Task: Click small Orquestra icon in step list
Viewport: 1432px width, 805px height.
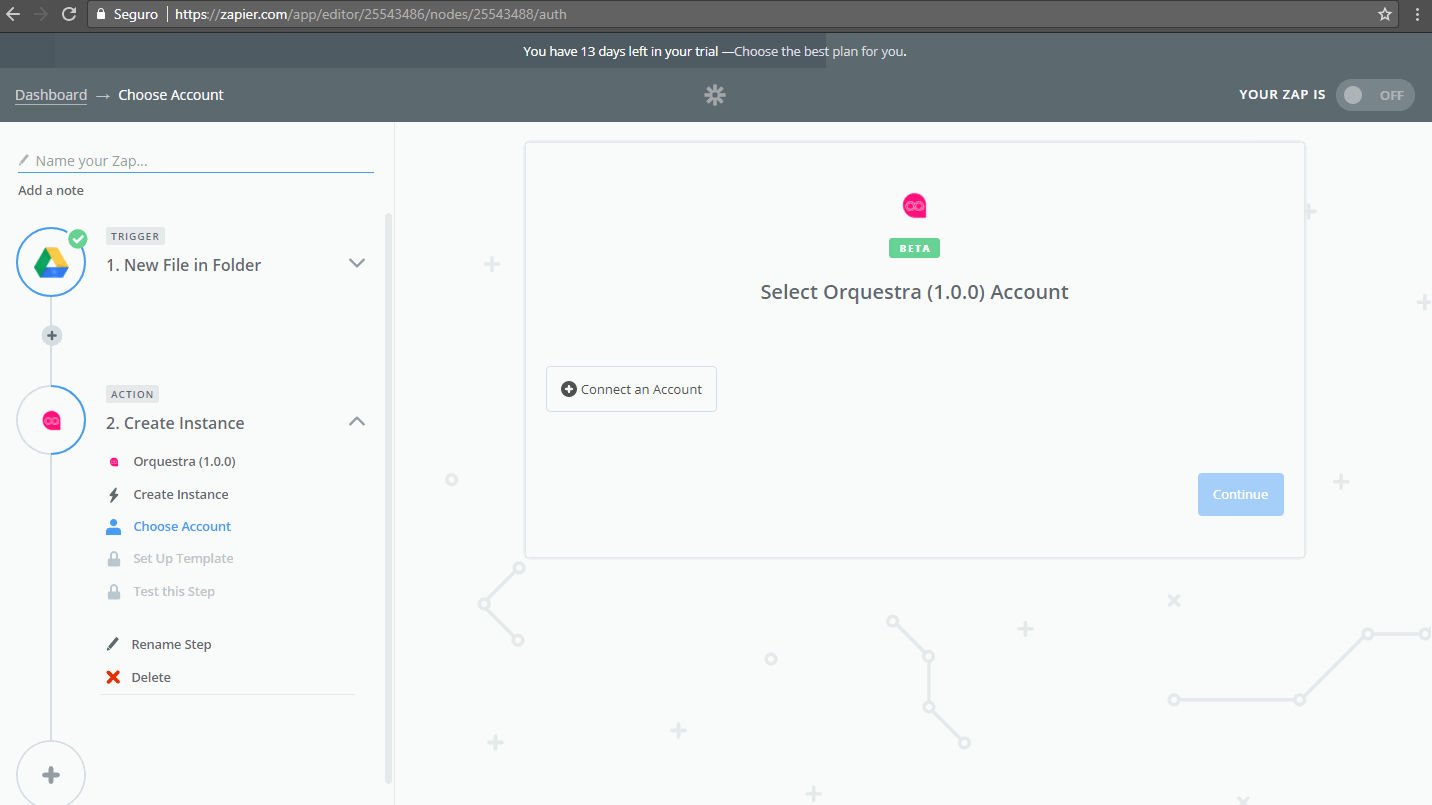Action: pyautogui.click(x=113, y=462)
